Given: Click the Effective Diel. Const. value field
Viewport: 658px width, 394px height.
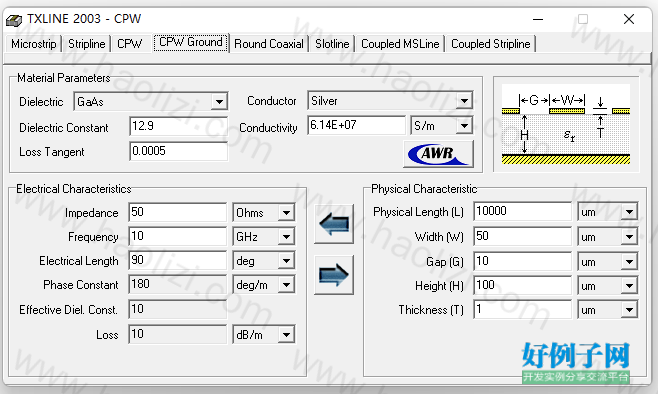Looking at the screenshot, I should 178,310.
